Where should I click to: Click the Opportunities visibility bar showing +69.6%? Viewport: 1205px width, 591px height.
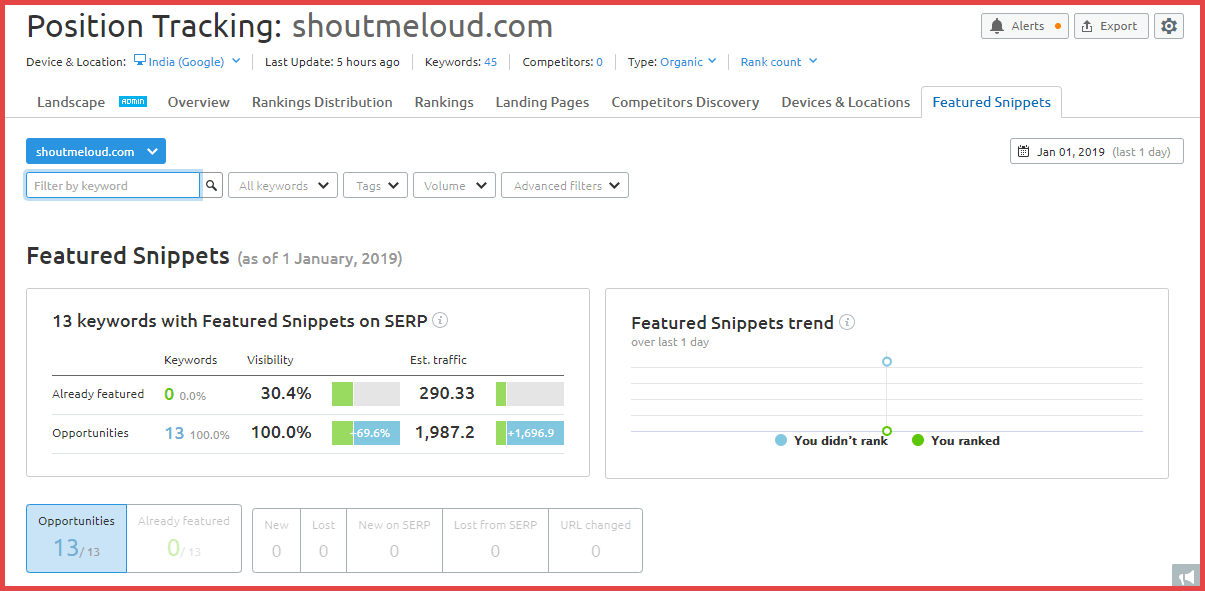click(366, 433)
